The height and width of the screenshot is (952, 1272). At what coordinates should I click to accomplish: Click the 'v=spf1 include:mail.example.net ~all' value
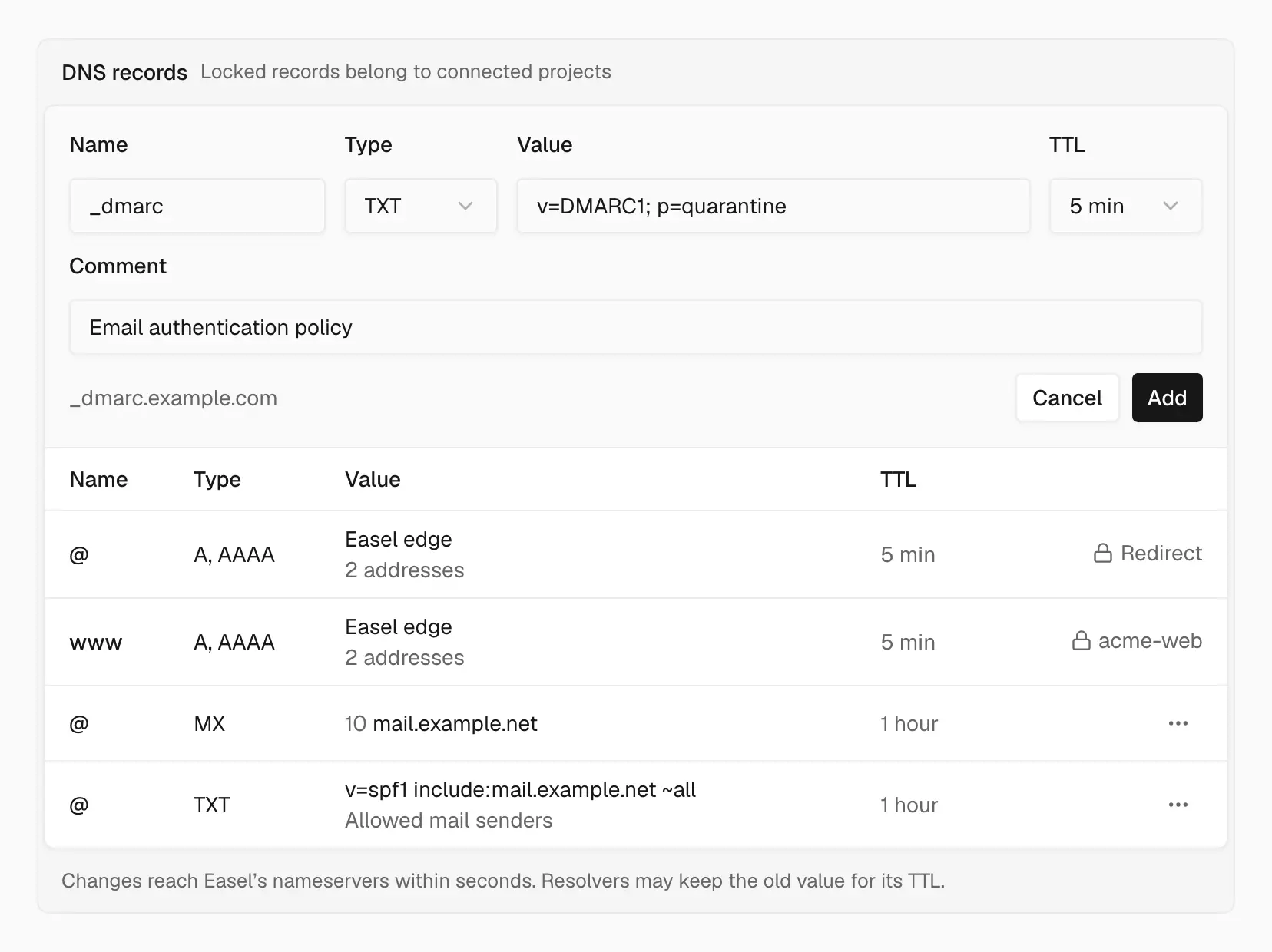[x=520, y=790]
